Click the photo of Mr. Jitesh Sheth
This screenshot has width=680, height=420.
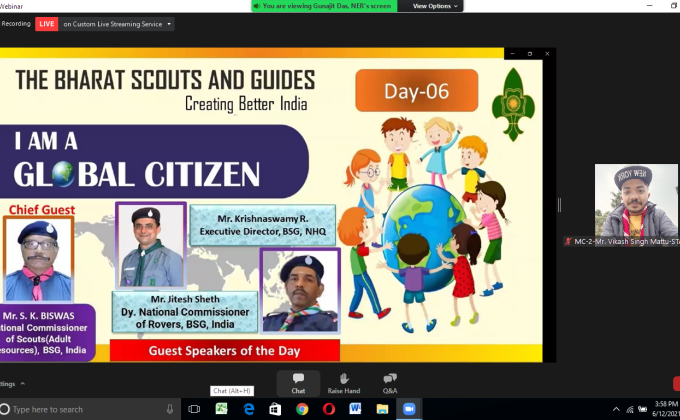(x=300, y=291)
